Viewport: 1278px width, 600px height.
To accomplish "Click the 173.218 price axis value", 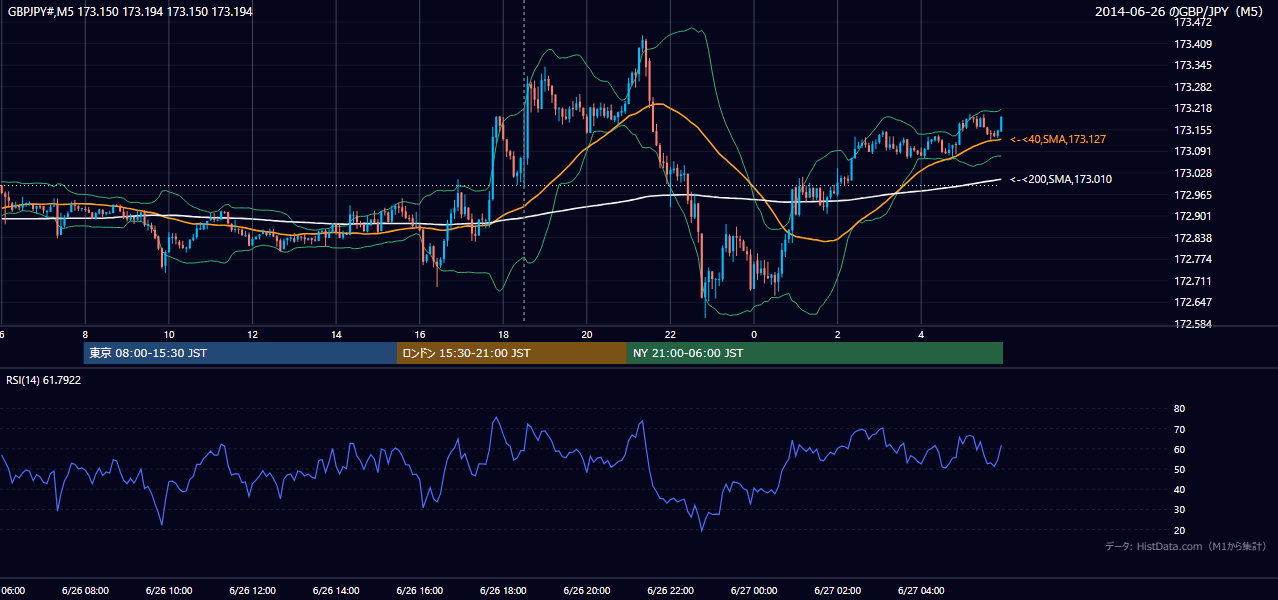I will 1193,108.
